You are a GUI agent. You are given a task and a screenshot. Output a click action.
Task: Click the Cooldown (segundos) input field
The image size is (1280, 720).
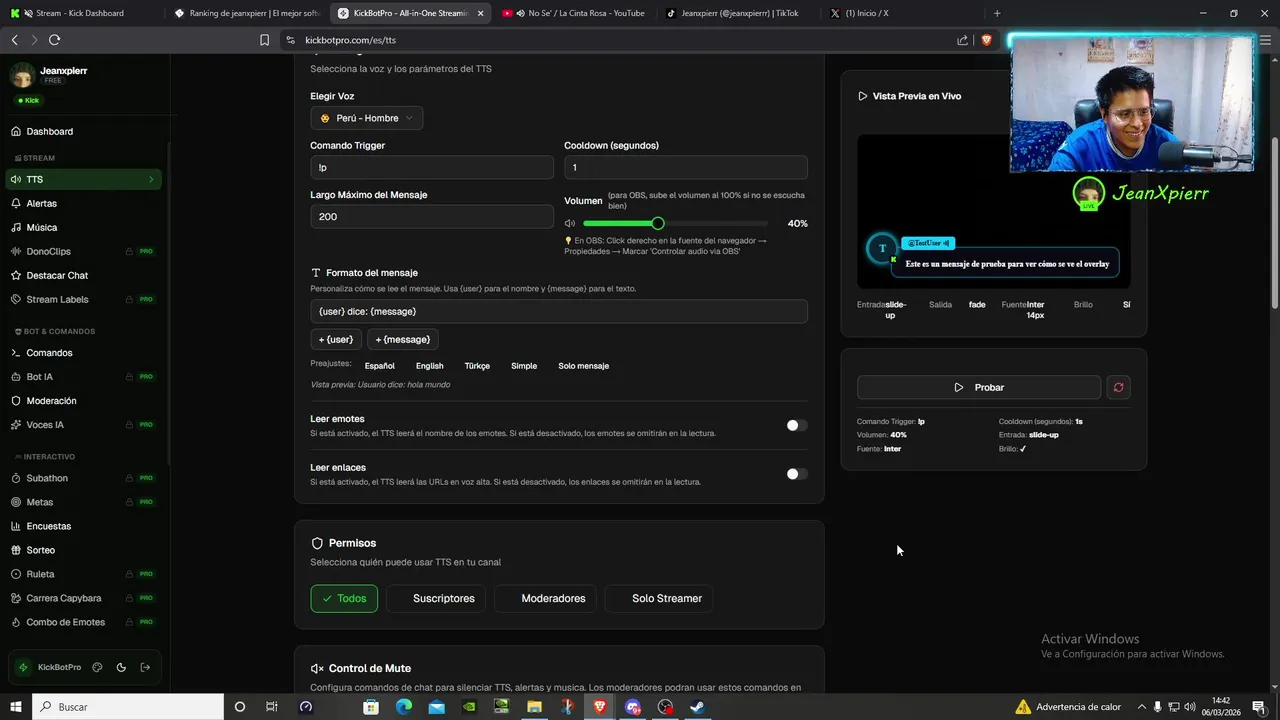tap(686, 167)
